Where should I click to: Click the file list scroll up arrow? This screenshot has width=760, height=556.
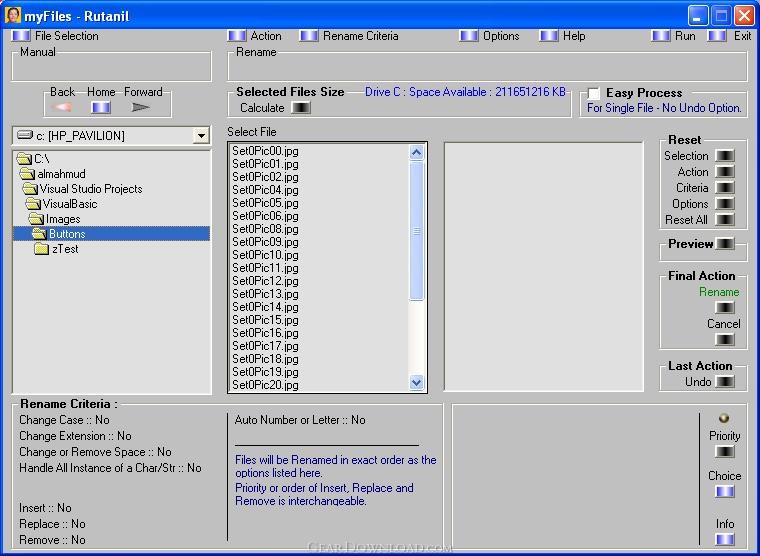click(x=416, y=153)
